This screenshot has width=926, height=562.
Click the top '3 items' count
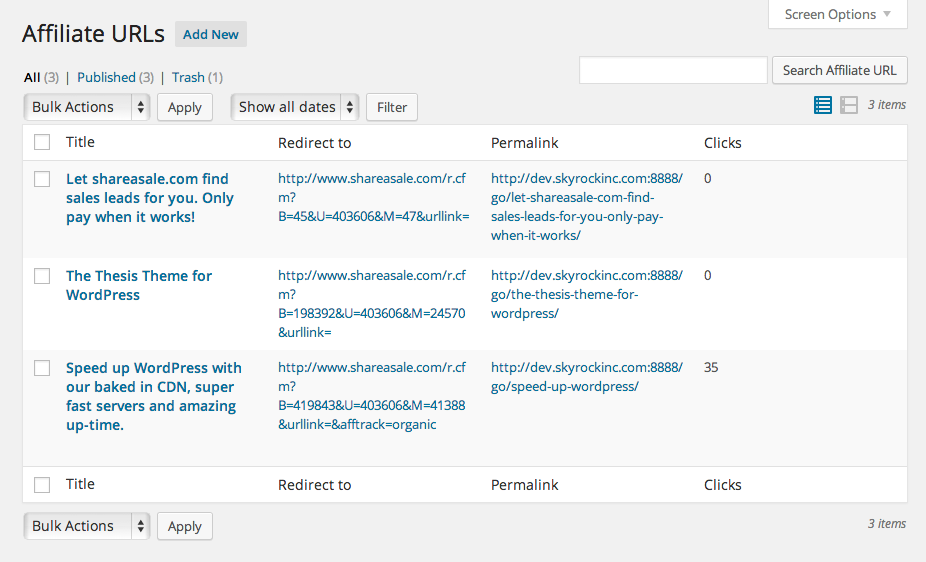click(x=886, y=104)
